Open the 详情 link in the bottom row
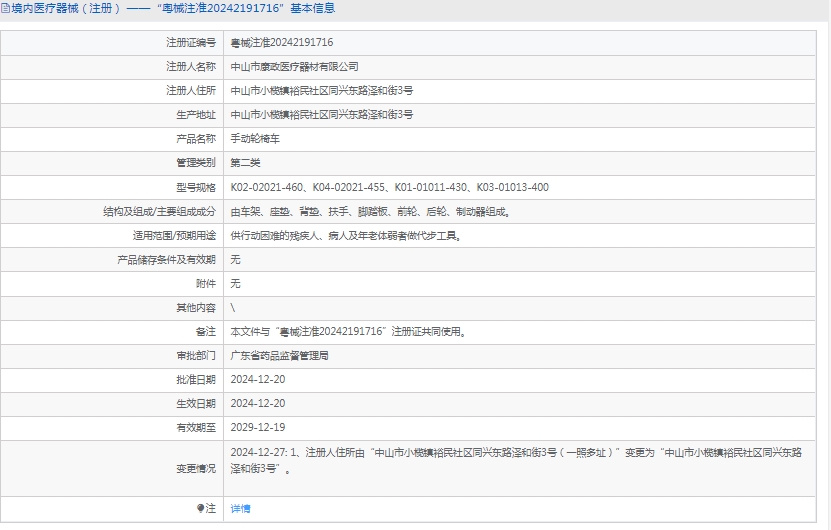831x530 pixels. coord(240,509)
